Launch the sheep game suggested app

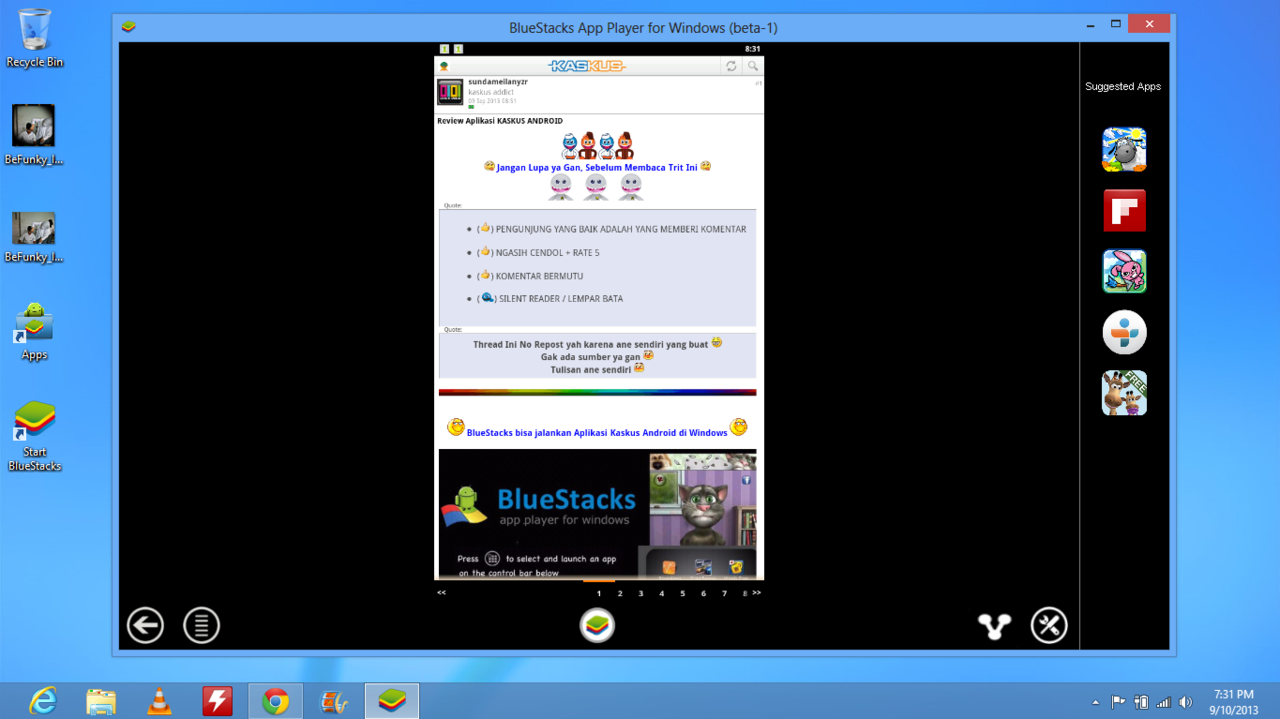pyautogui.click(x=1124, y=150)
